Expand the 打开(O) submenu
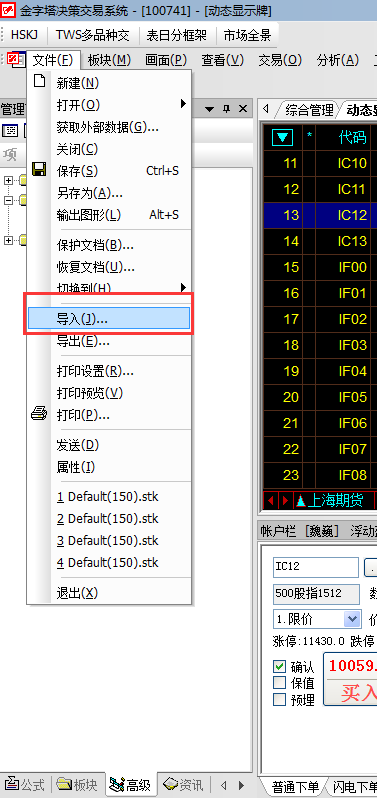377x799 pixels. coord(109,104)
